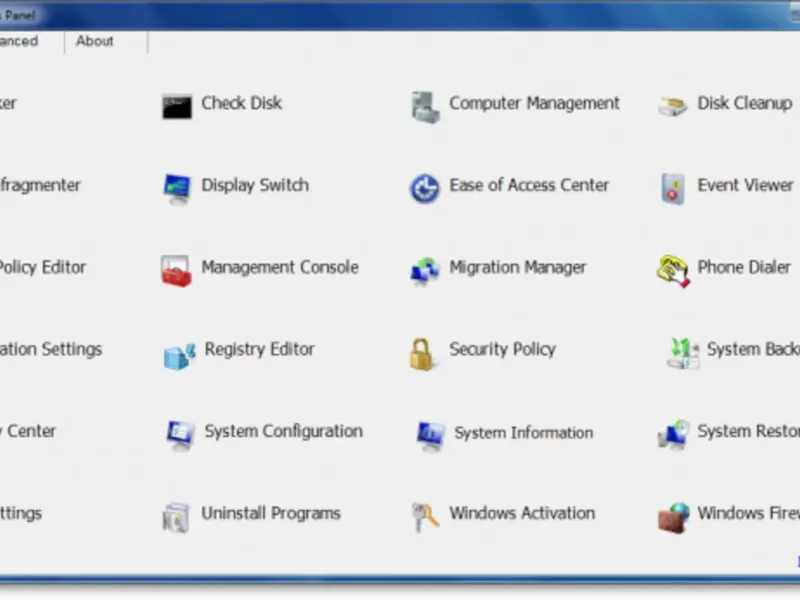Click the Uninstall Programs label
This screenshot has height=600, width=800.
(271, 514)
